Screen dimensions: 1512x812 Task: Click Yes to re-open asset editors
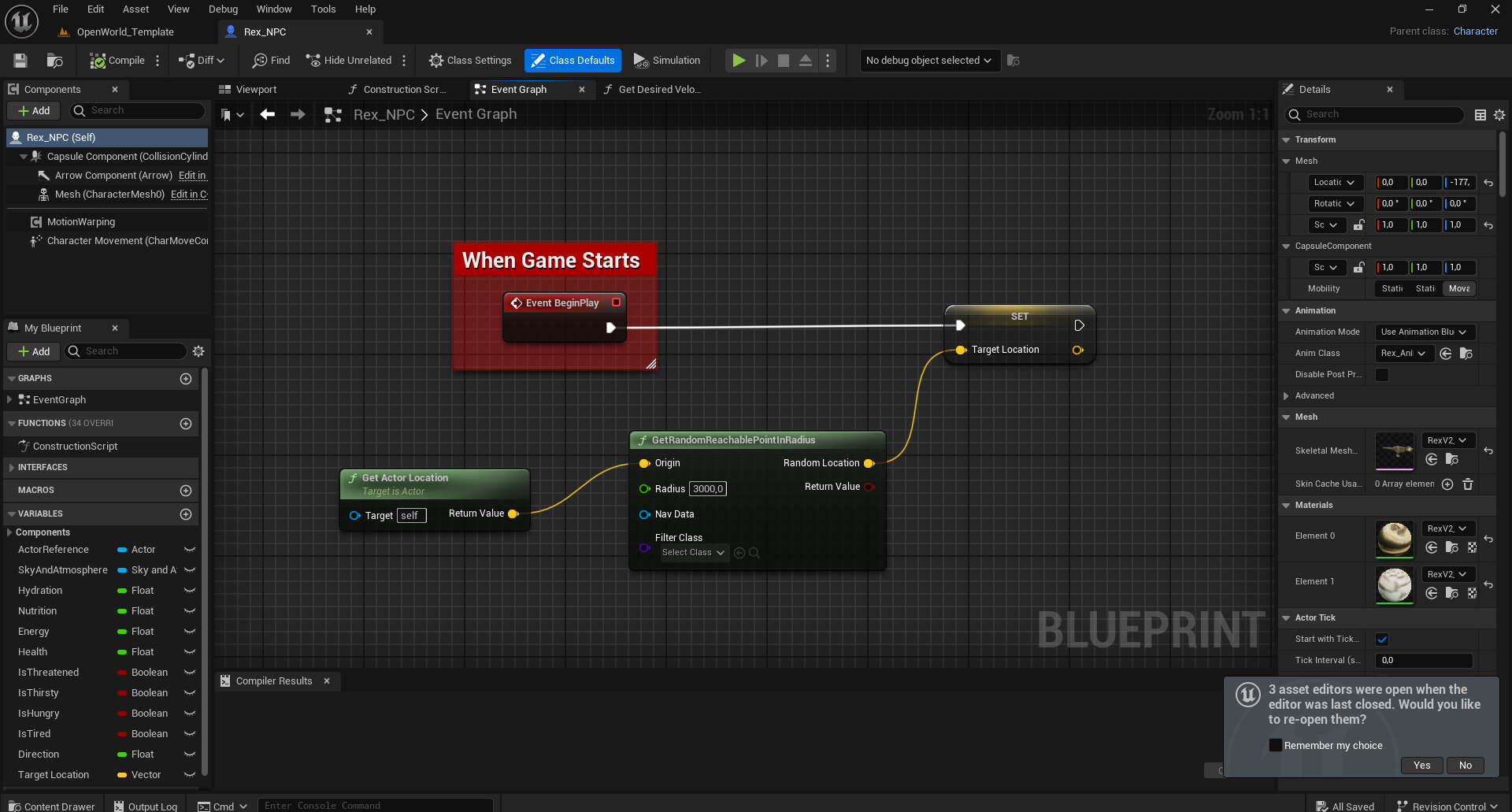point(1421,766)
